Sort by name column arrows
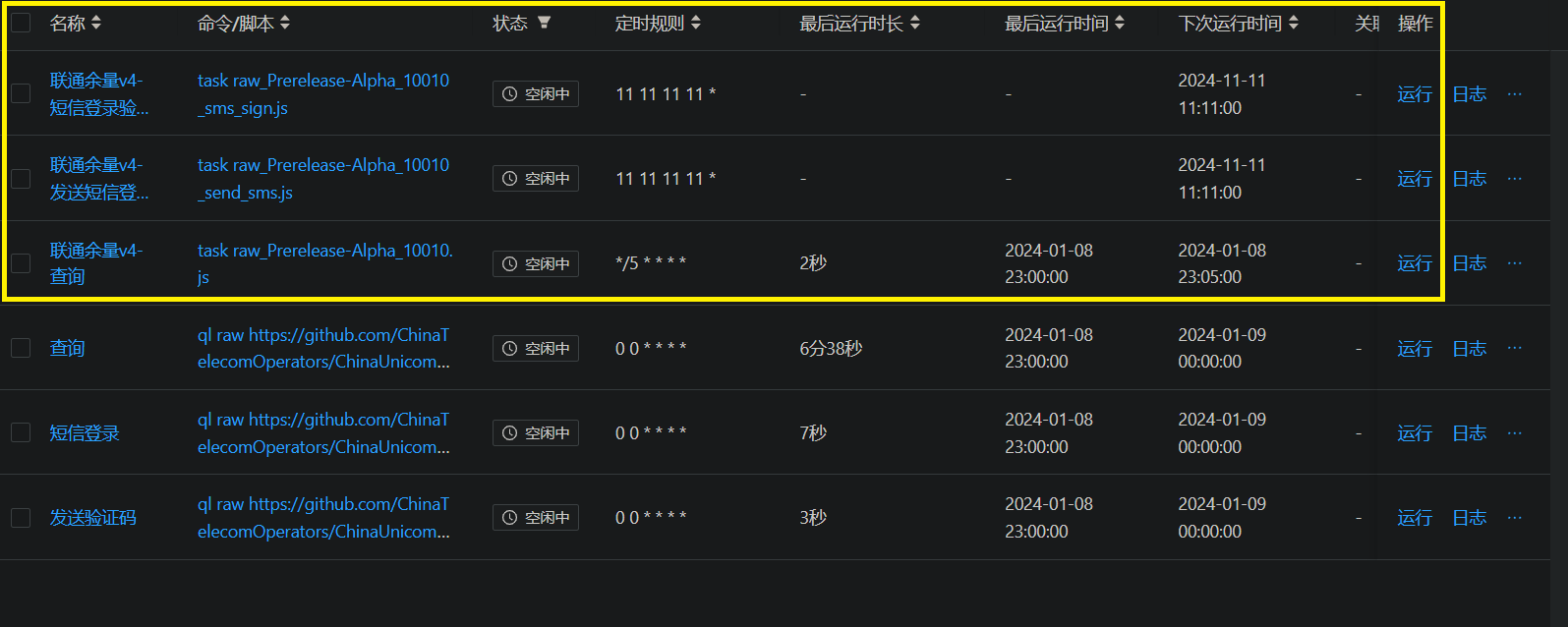The width and height of the screenshot is (1568, 627). pos(96,23)
